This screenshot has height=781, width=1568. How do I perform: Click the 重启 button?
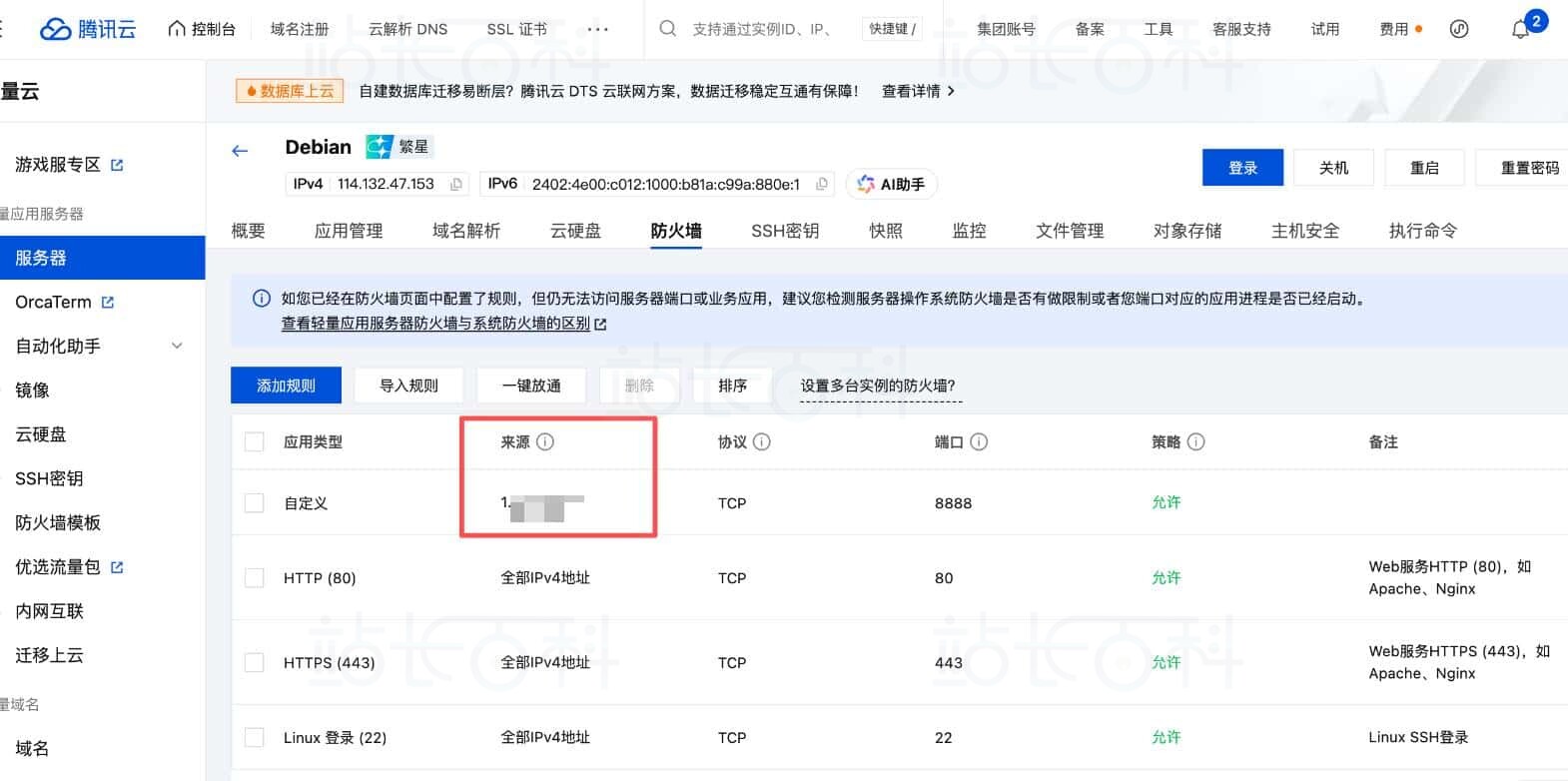coord(1424,168)
